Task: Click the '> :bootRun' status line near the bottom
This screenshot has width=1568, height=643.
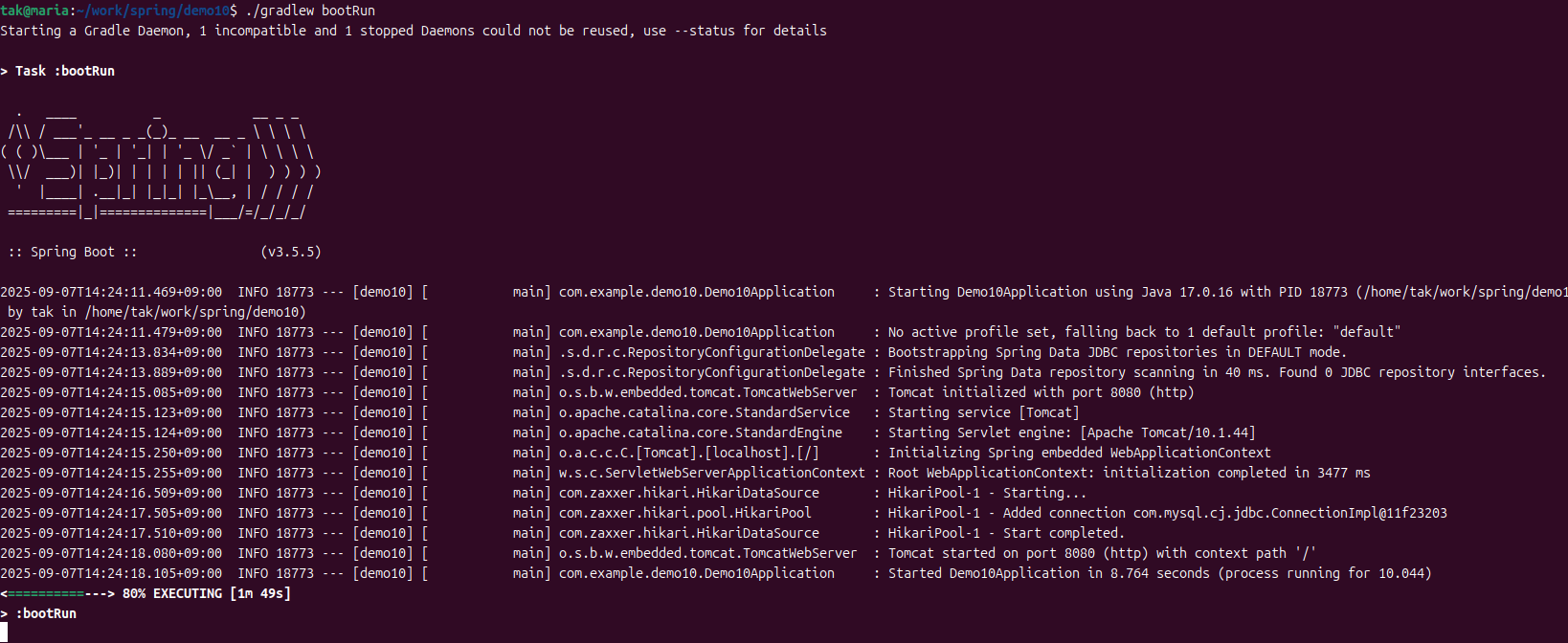Action: tap(38, 613)
